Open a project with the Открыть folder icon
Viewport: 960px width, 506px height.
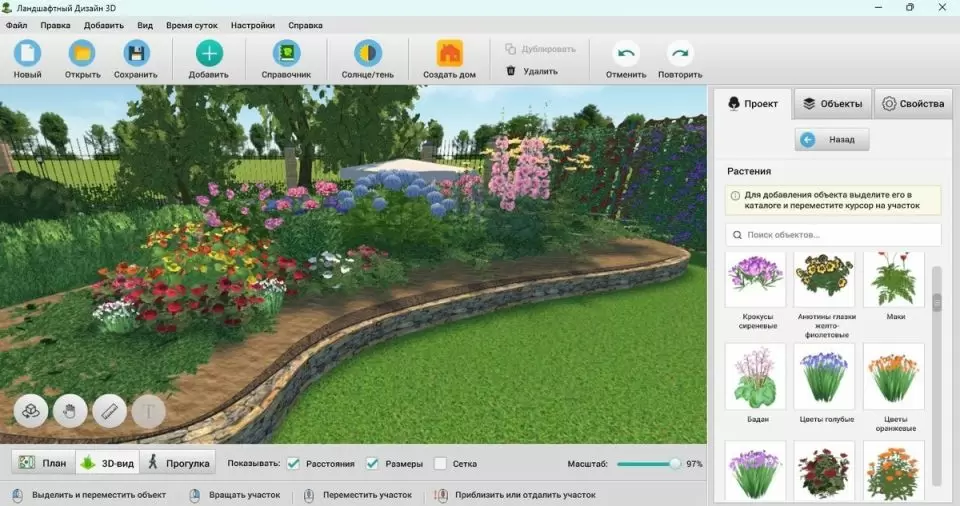point(82,53)
